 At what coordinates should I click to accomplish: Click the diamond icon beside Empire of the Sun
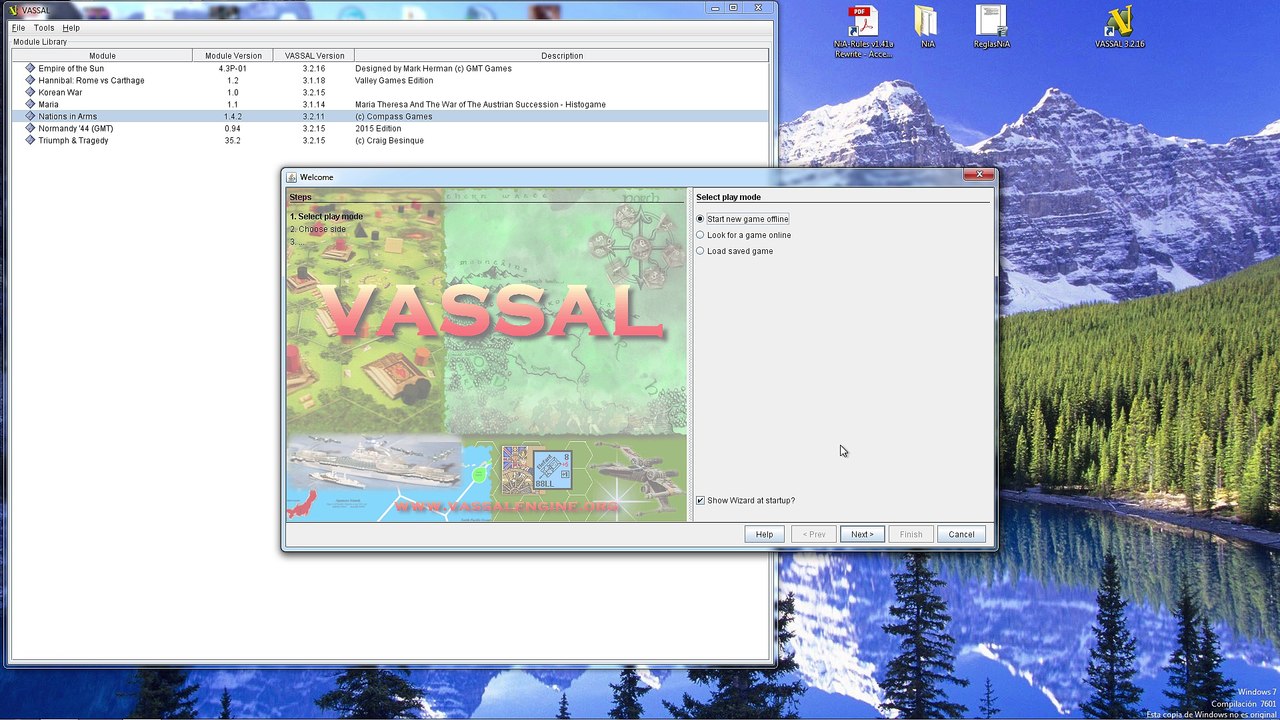click(x=30, y=68)
